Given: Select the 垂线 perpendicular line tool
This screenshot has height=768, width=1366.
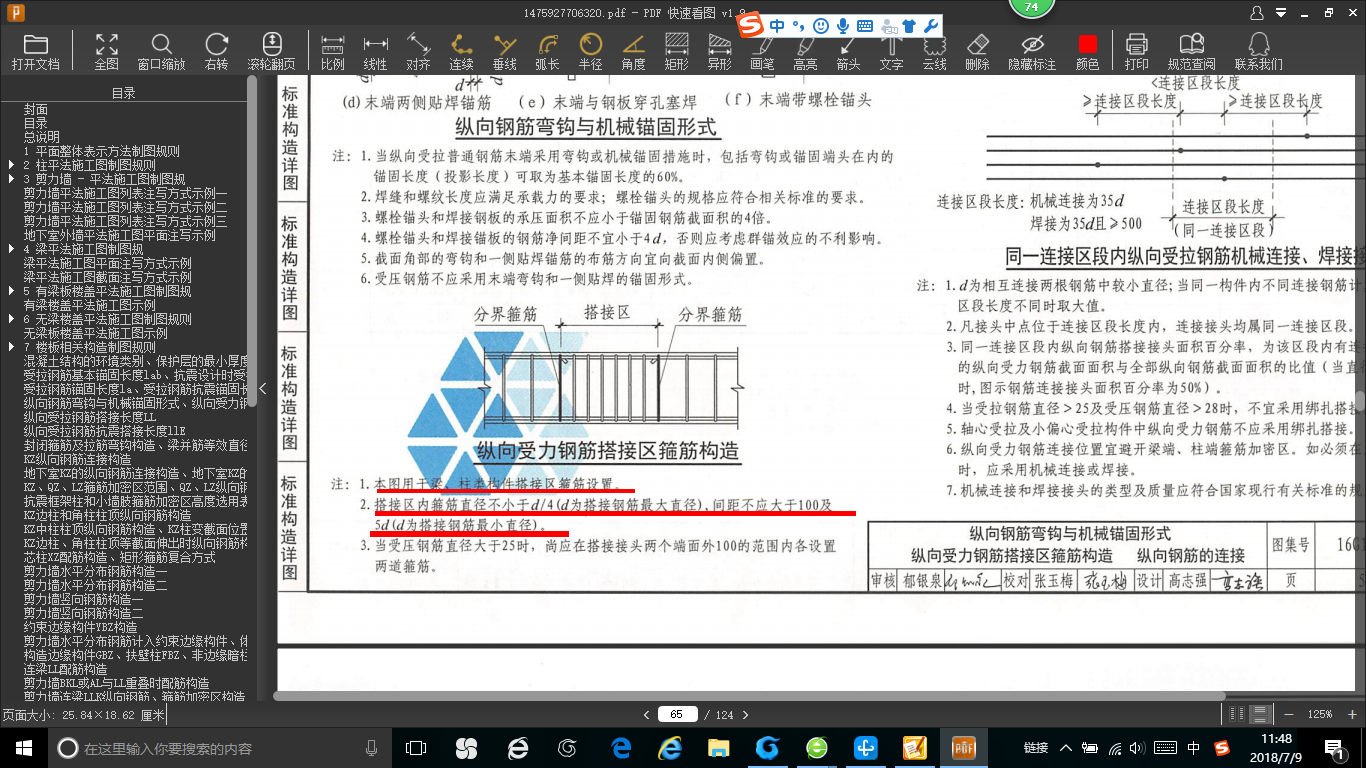Looking at the screenshot, I should pyautogui.click(x=505, y=51).
